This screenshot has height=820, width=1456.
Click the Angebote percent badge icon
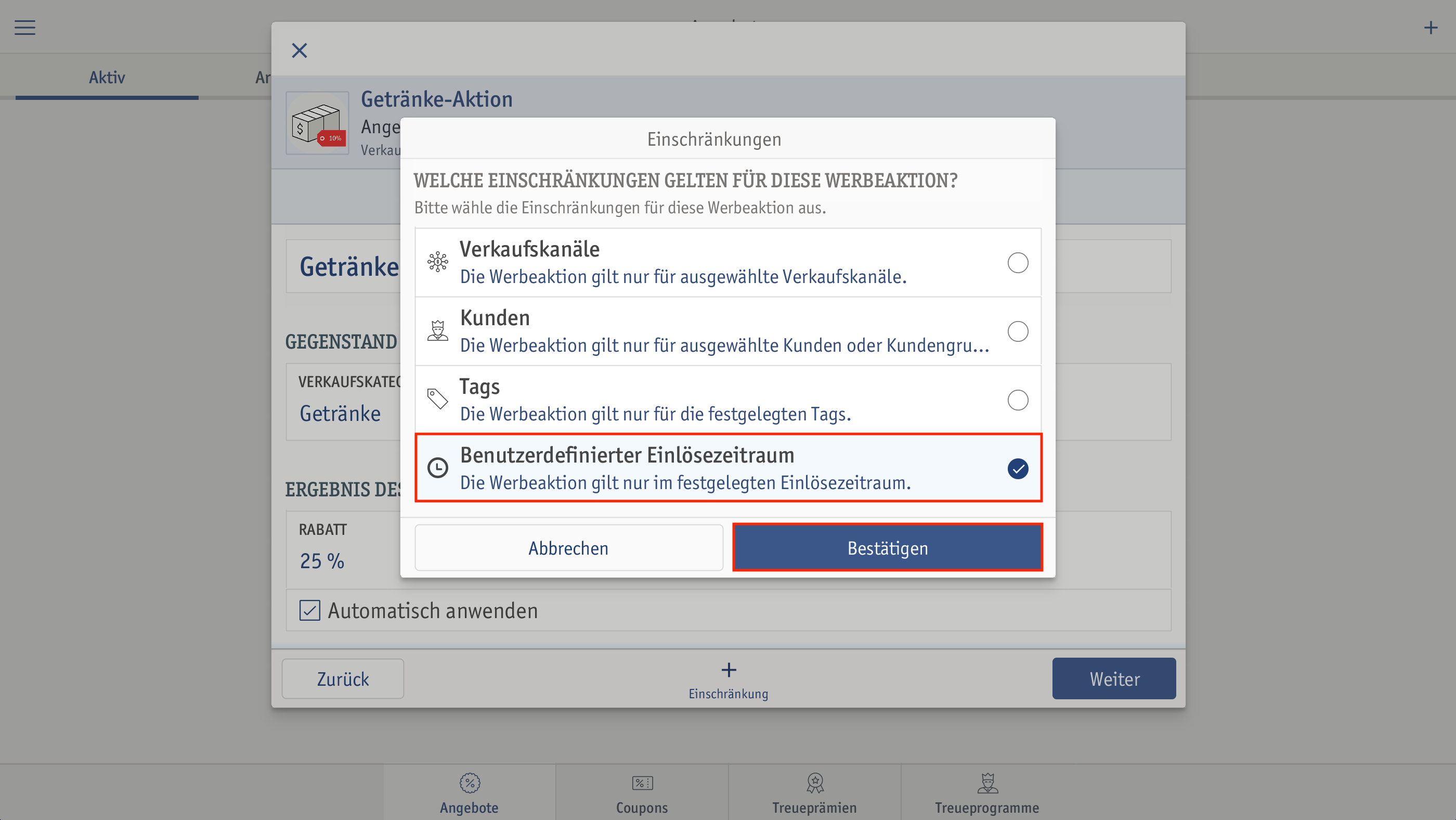click(x=470, y=783)
